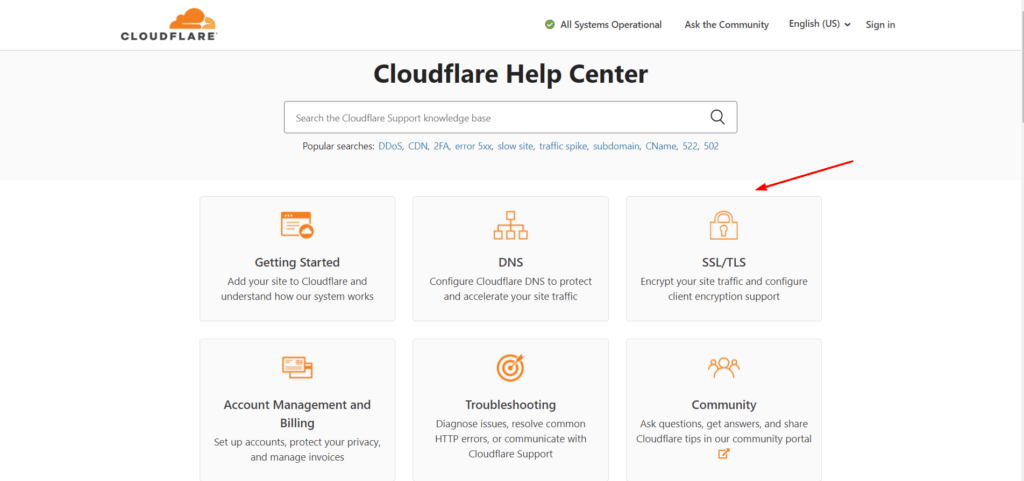Screen dimensions: 1024x481
Task: Click the green systems status checkmark icon
Action: [x=550, y=24]
